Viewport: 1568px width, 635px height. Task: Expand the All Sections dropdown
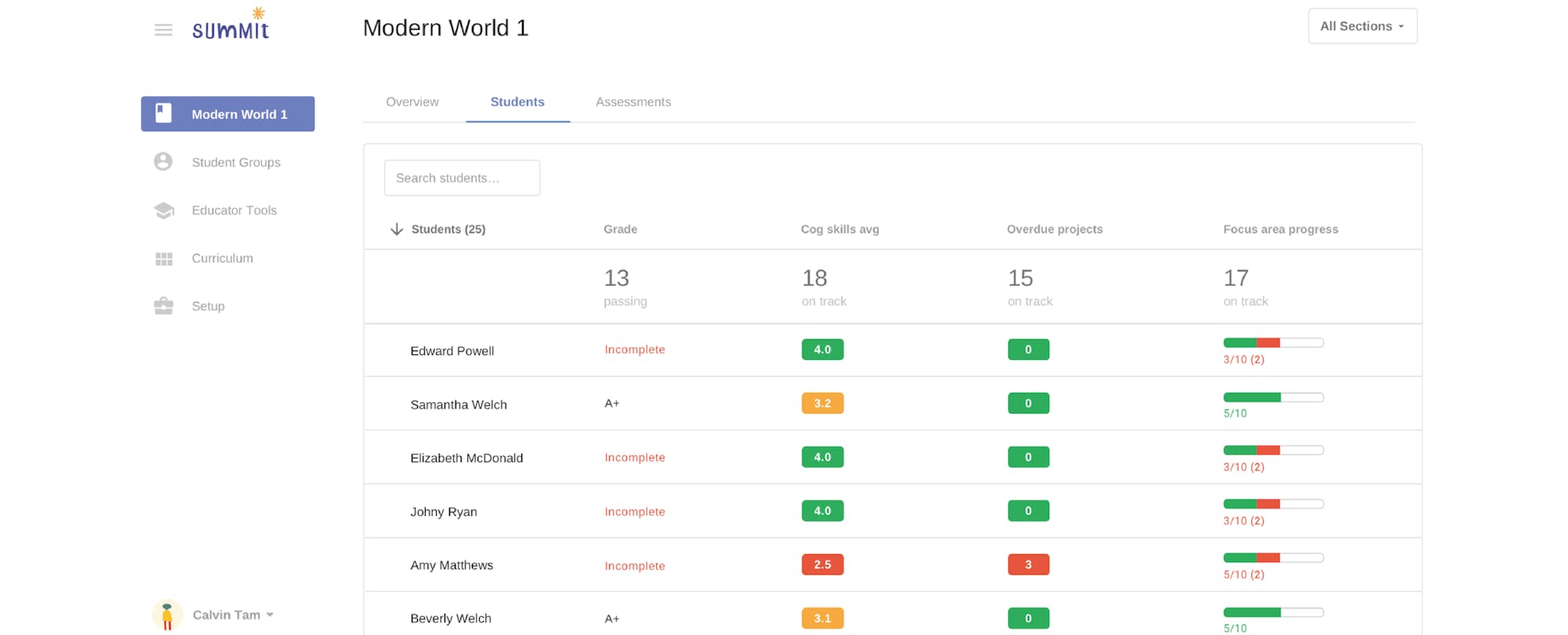[x=1362, y=26]
